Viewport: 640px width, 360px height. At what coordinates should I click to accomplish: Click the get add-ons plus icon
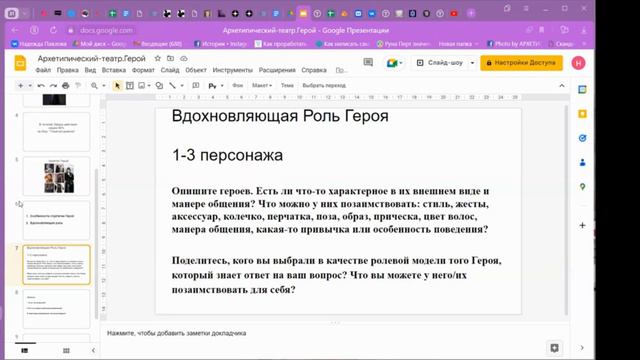click(582, 225)
